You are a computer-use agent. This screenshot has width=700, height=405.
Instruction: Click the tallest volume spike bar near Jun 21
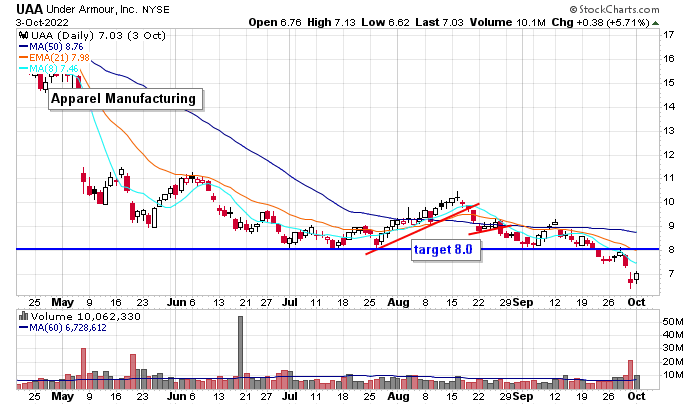[241, 353]
